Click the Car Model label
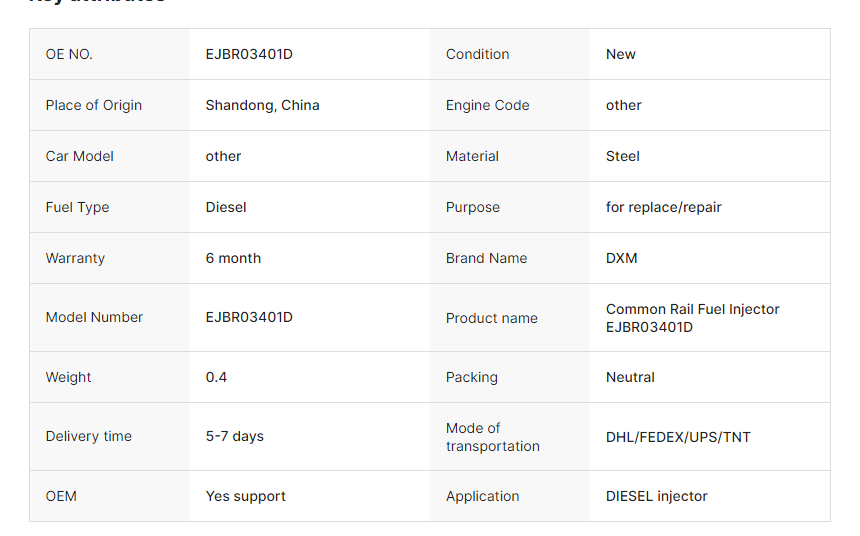Image resolution: width=860 pixels, height=536 pixels. tap(80, 156)
